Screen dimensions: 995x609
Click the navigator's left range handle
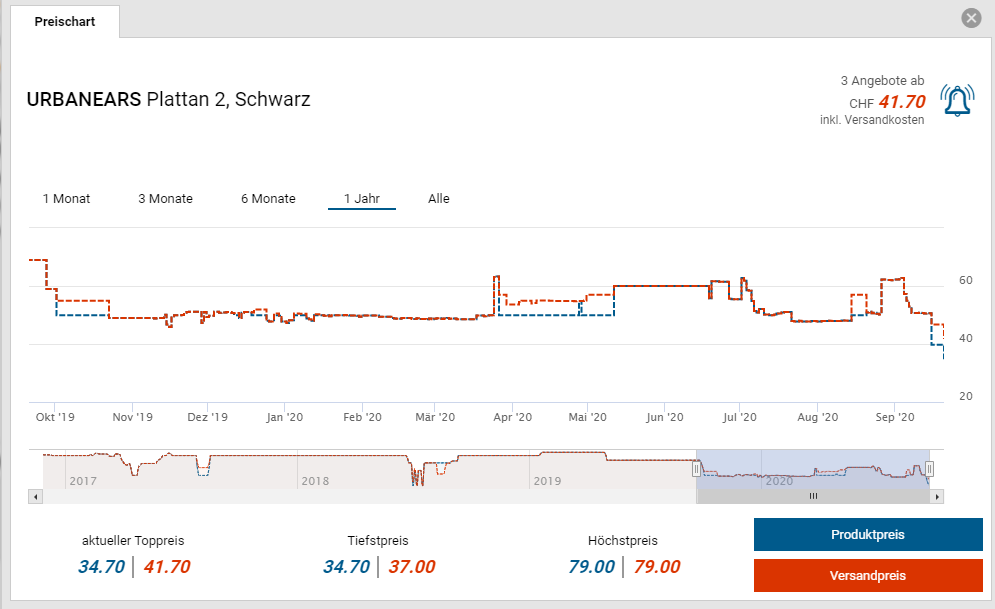pos(697,468)
